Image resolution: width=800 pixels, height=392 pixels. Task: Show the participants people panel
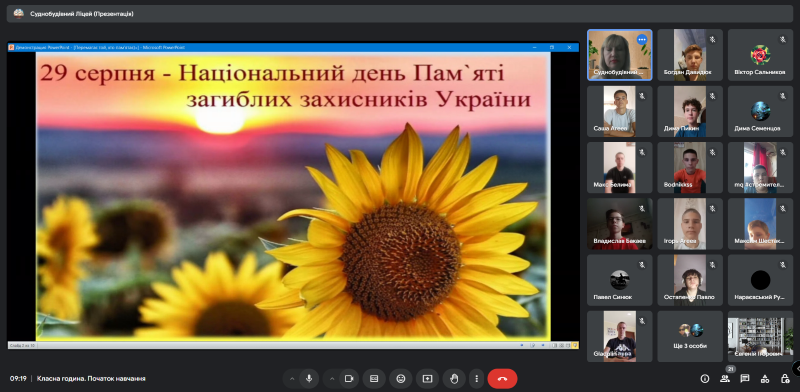(x=724, y=379)
